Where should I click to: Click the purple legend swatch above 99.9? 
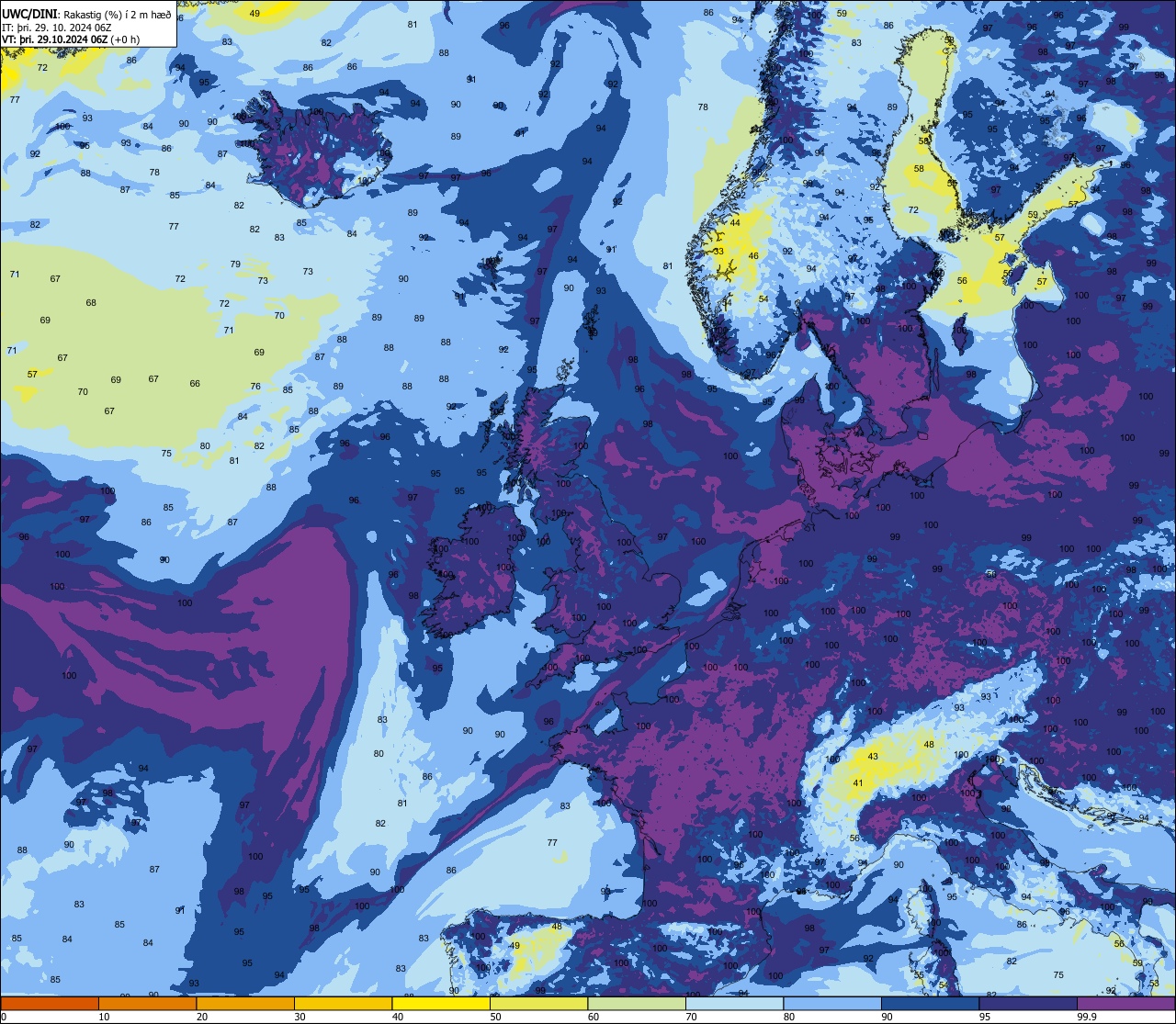tap(1125, 1003)
